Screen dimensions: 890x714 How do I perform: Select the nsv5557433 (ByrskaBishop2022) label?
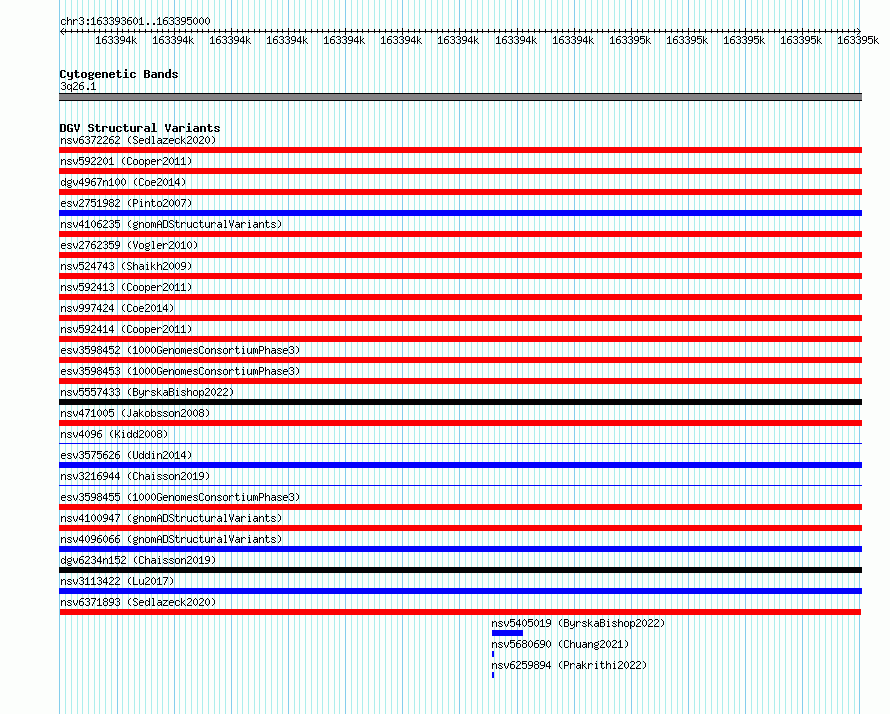tap(147, 392)
